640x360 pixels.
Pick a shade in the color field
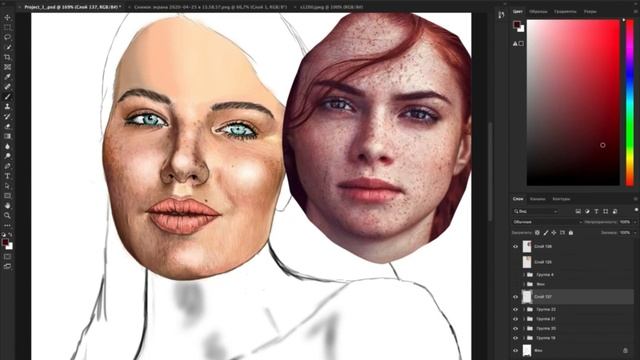pos(573,102)
